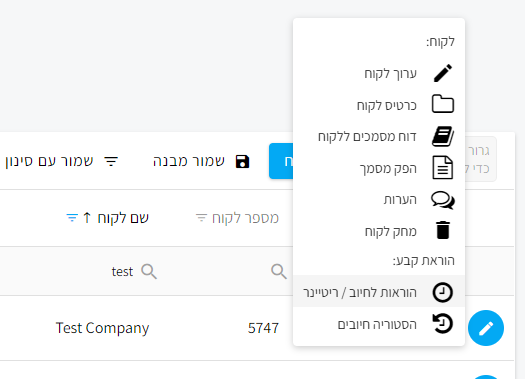Select the document icon for הפק מסמך

[443, 167]
